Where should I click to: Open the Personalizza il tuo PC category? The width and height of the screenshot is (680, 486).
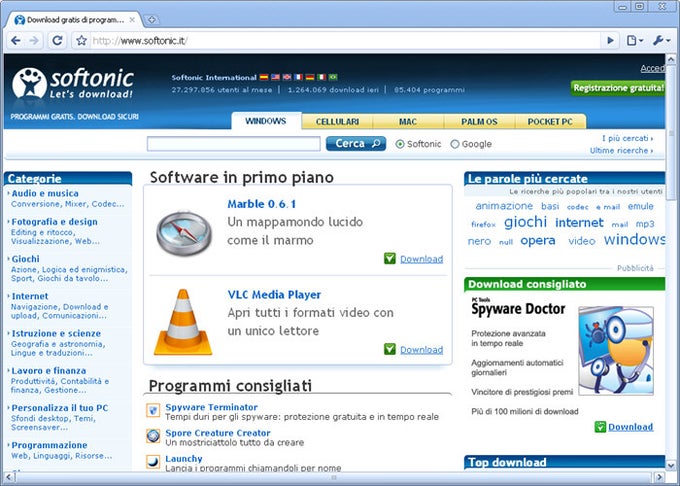coord(59,408)
